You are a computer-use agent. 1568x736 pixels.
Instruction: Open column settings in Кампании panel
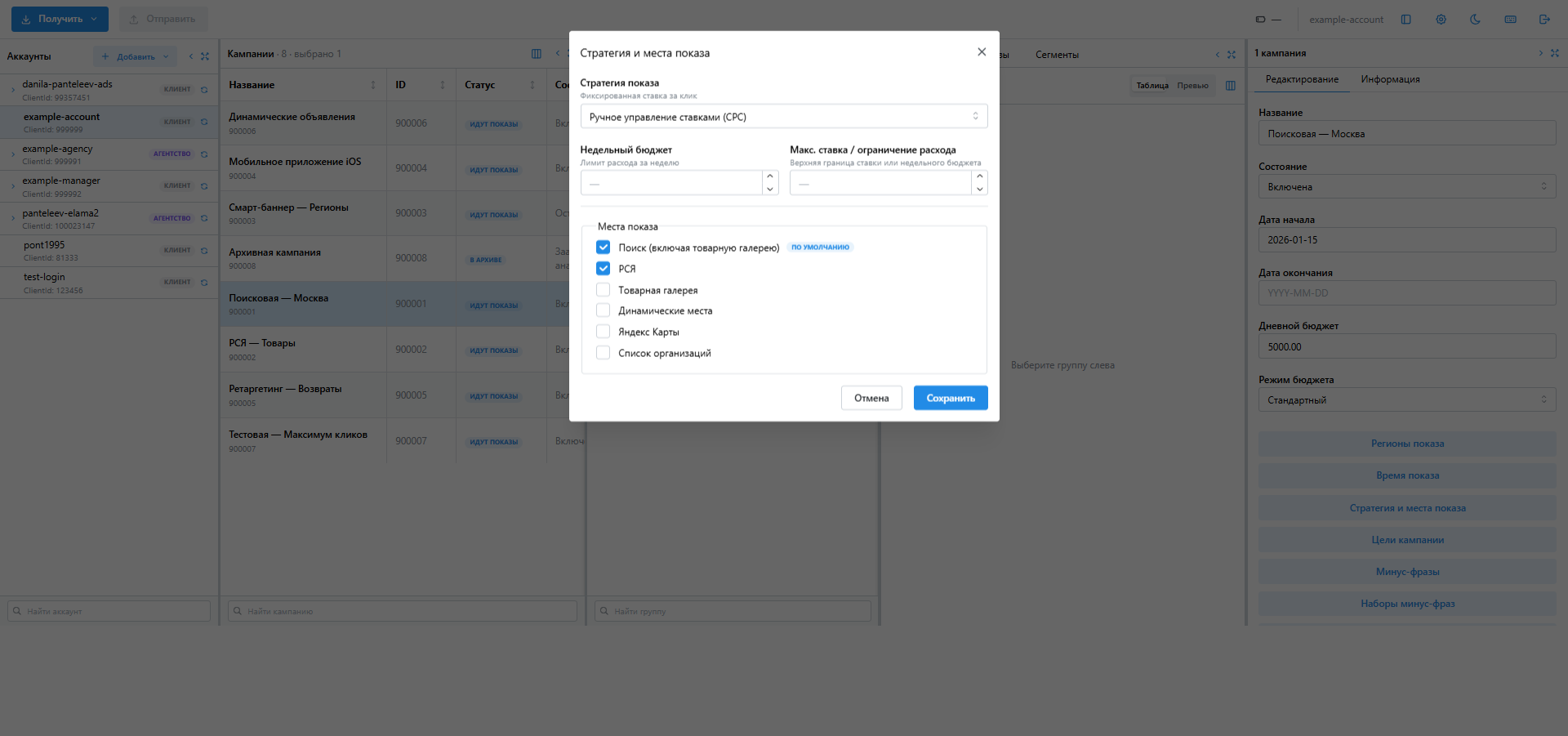coord(537,54)
